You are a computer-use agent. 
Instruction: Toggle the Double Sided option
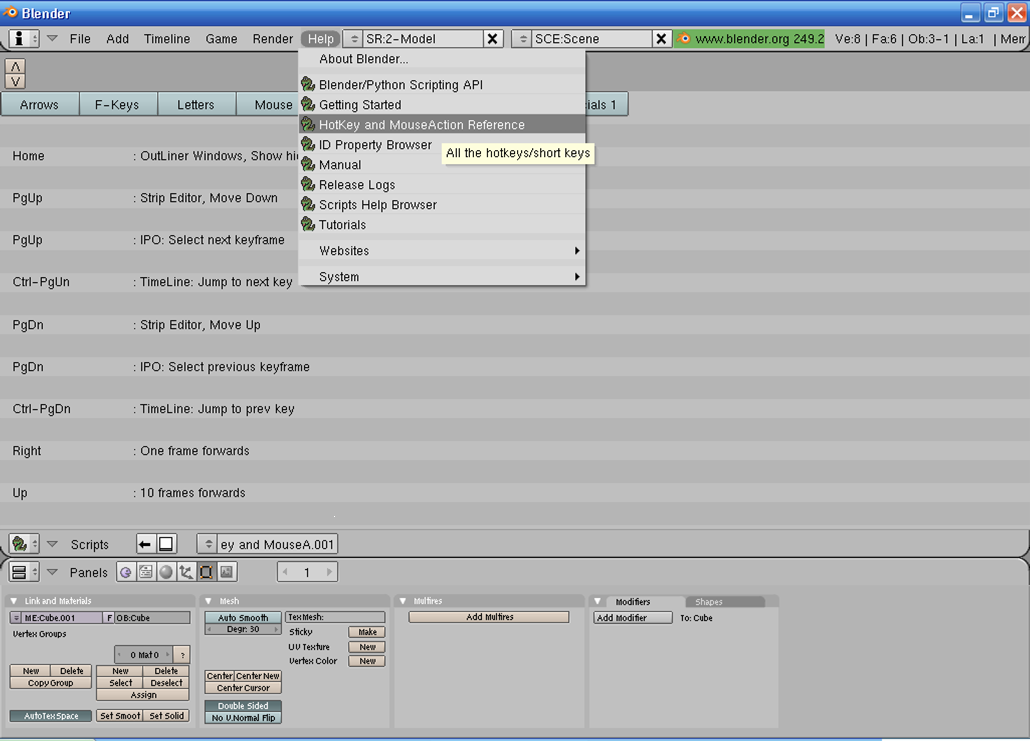243,705
